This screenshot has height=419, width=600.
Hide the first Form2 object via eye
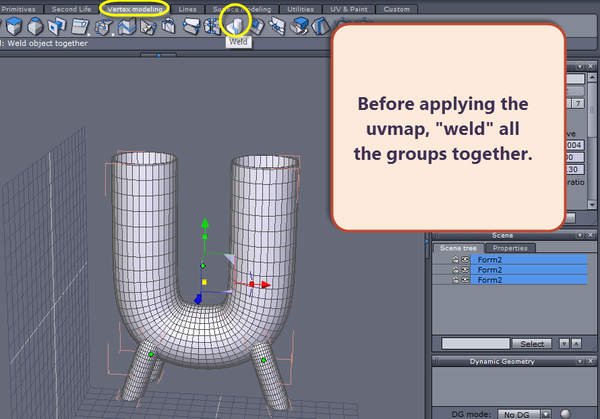coord(465,259)
